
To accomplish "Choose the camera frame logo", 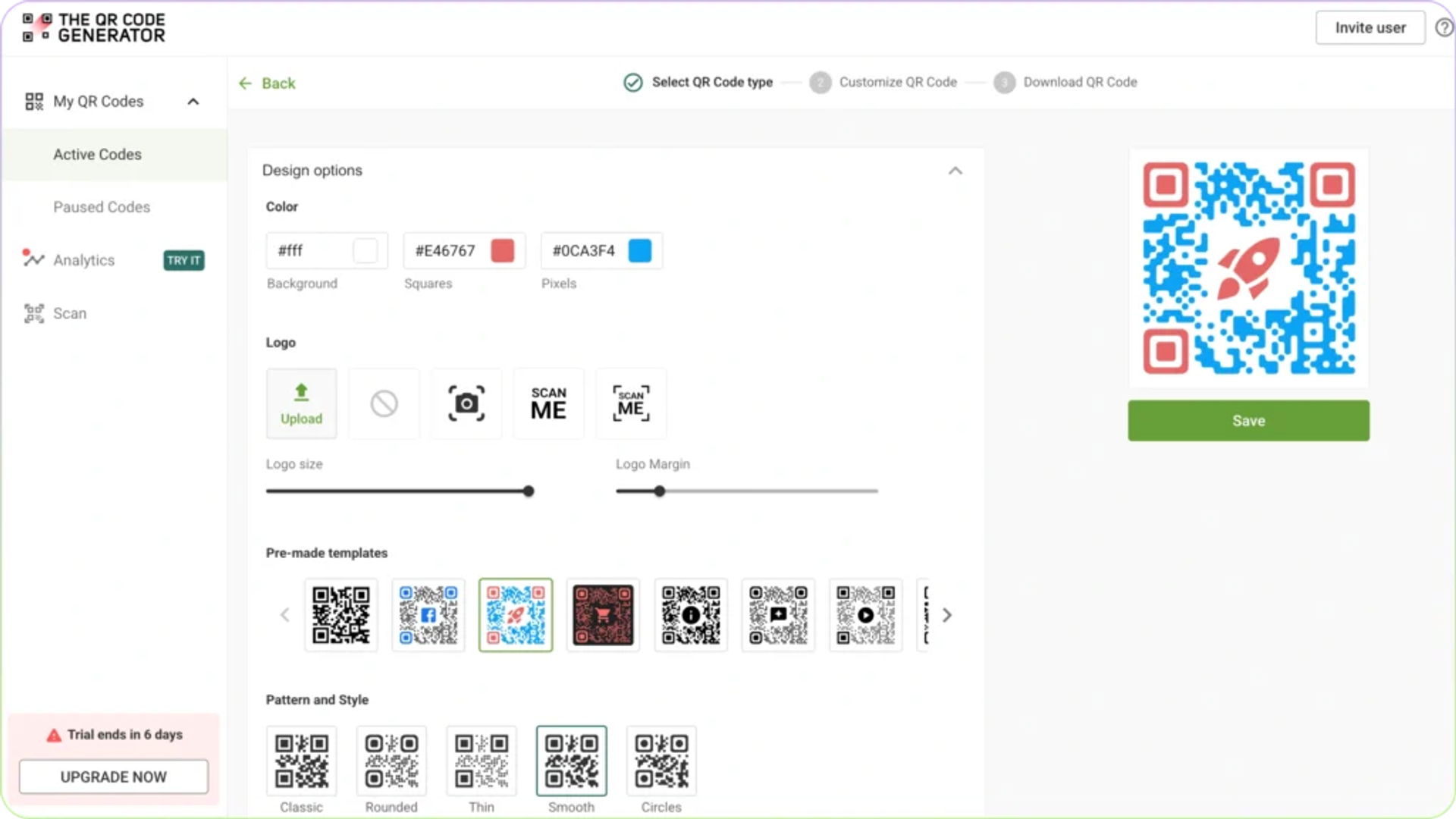I will click(x=466, y=403).
